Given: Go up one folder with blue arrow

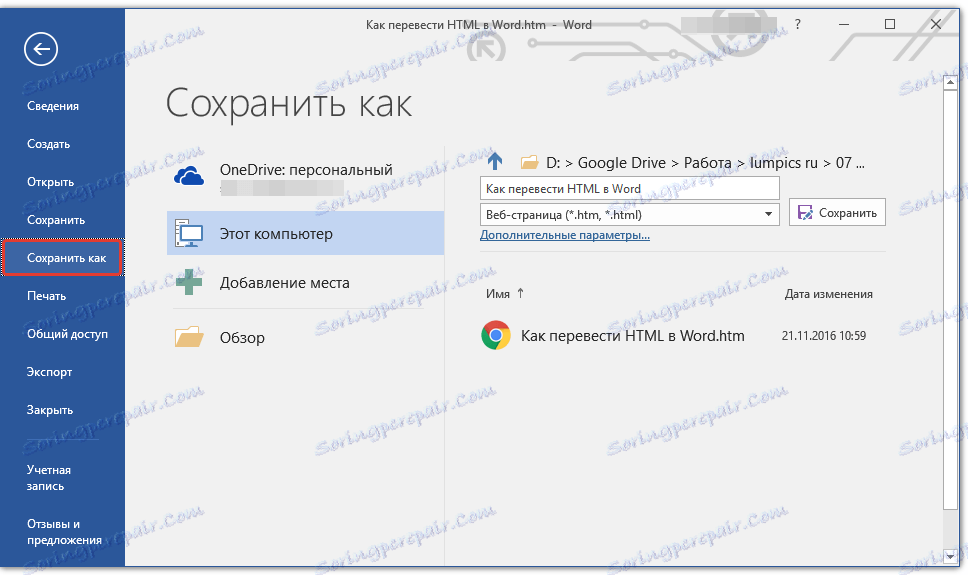Looking at the screenshot, I should click(495, 161).
